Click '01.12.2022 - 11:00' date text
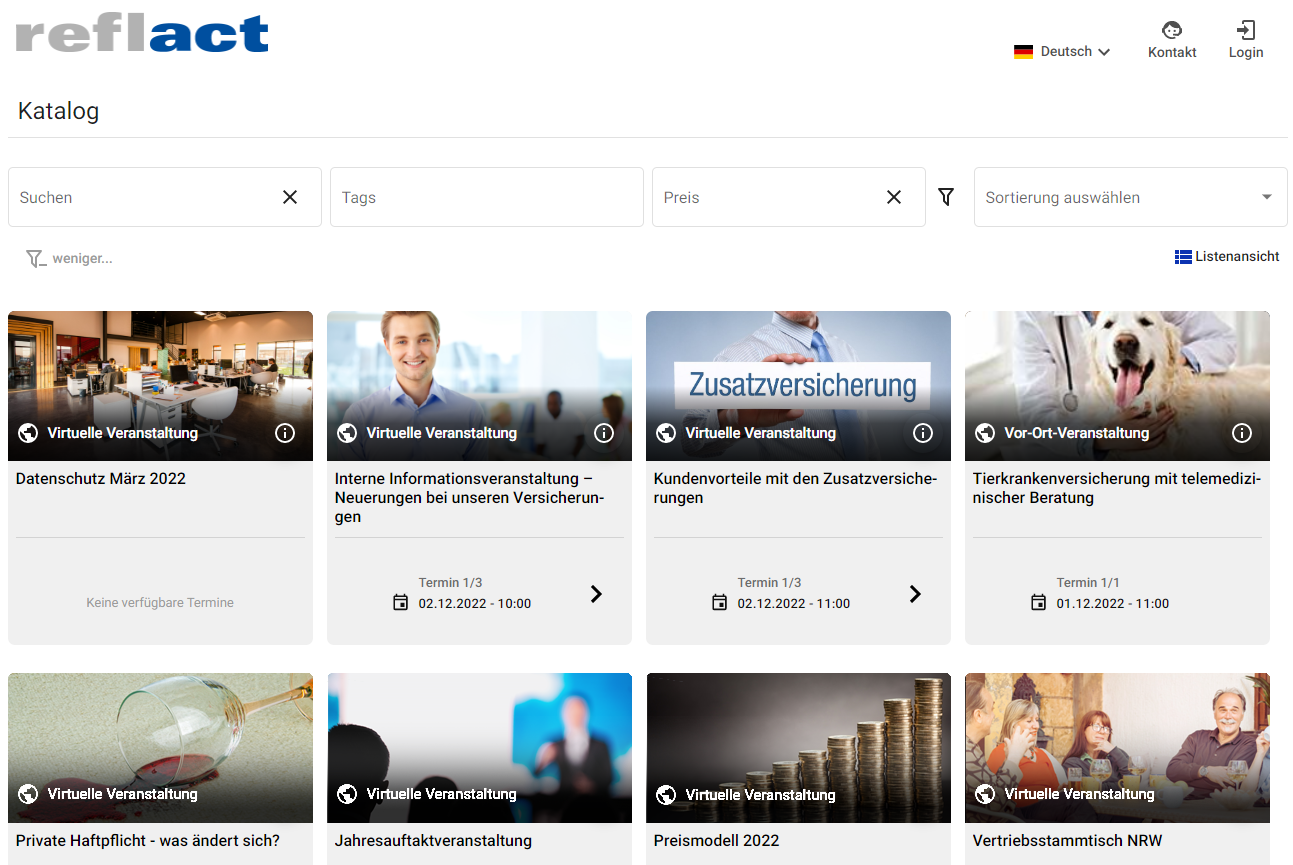 pos(1113,604)
